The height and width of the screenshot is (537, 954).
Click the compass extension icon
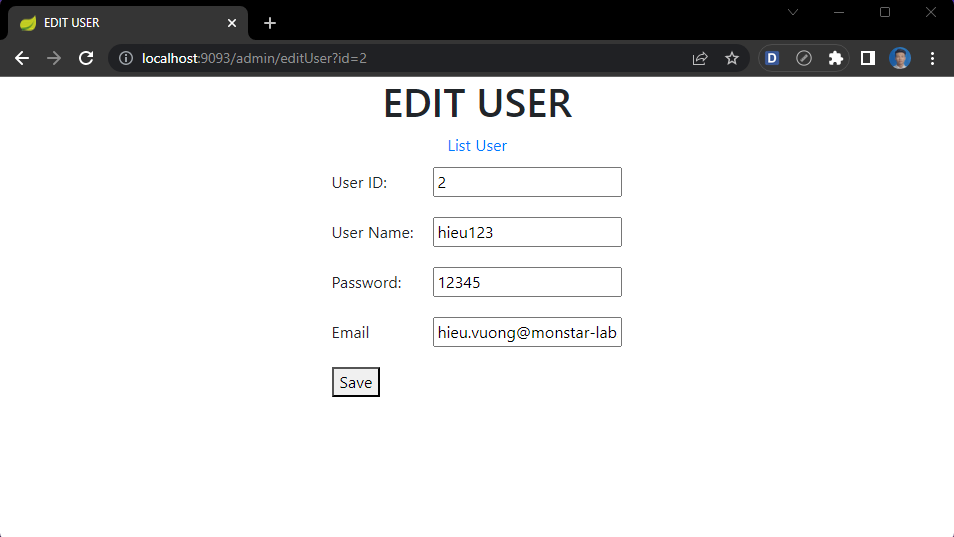tap(804, 58)
